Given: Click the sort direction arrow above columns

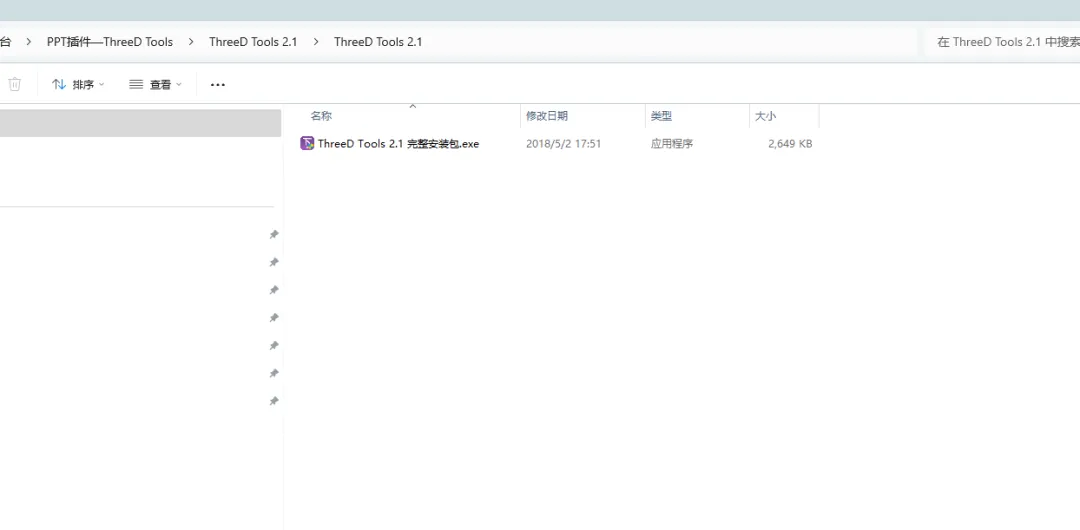Looking at the screenshot, I should pyautogui.click(x=413, y=106).
